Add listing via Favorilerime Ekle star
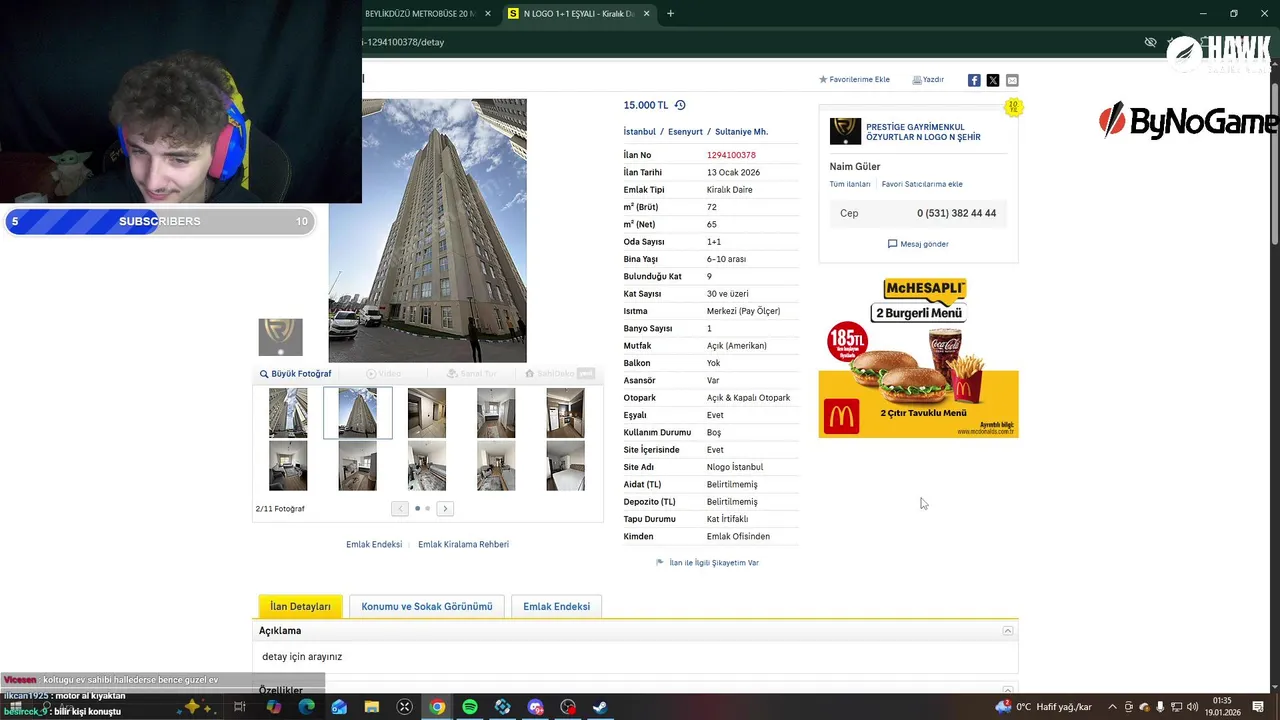The height and width of the screenshot is (720, 1280). click(x=854, y=80)
